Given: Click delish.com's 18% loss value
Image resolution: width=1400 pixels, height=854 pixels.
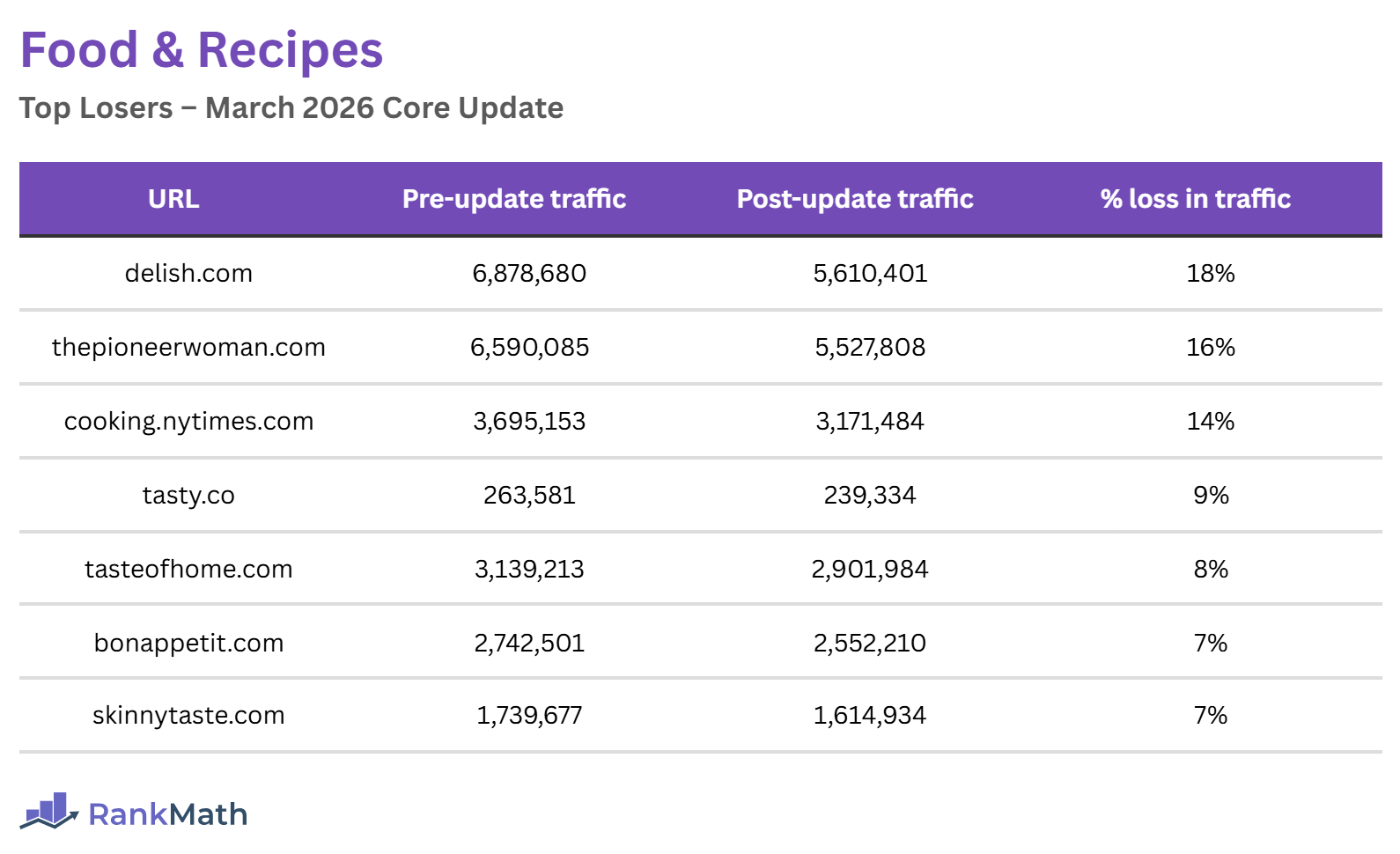Looking at the screenshot, I should coord(1211,274).
